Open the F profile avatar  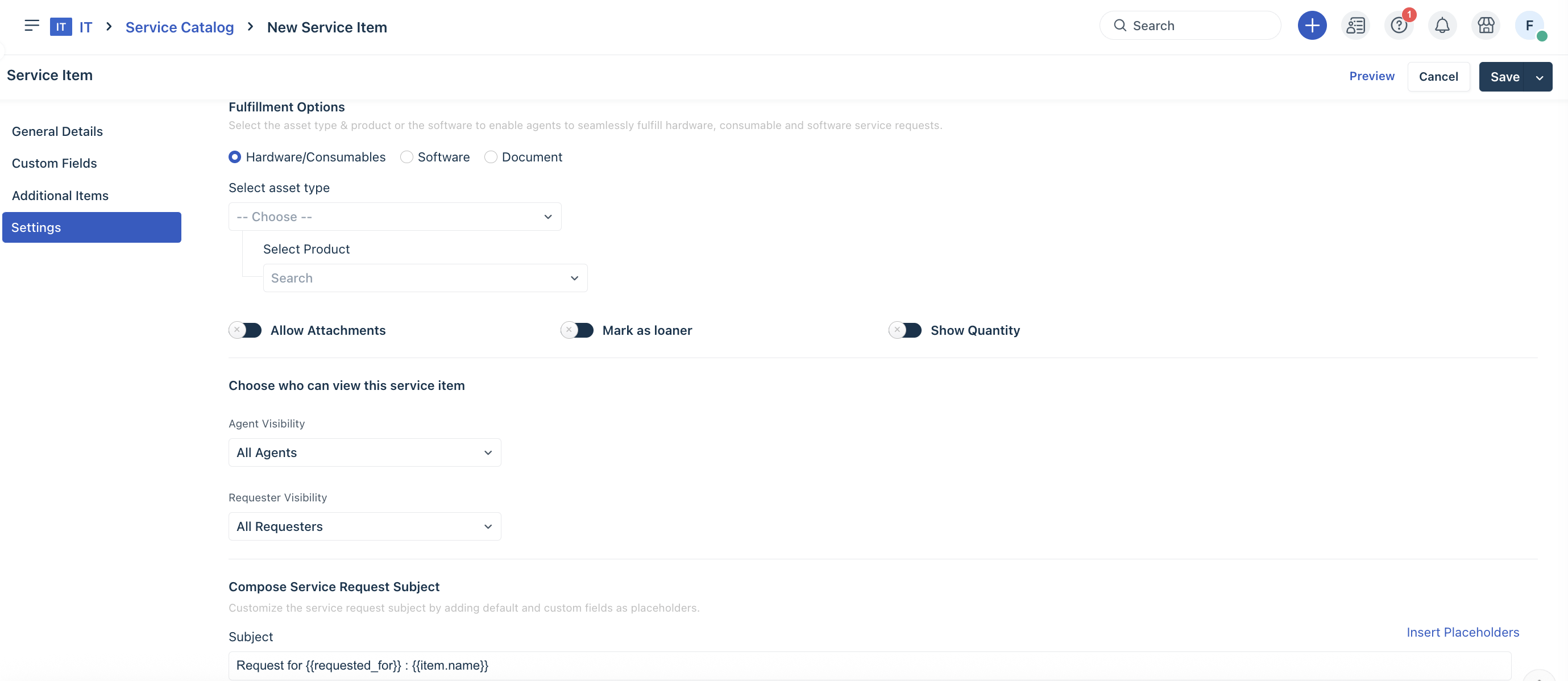1529,26
